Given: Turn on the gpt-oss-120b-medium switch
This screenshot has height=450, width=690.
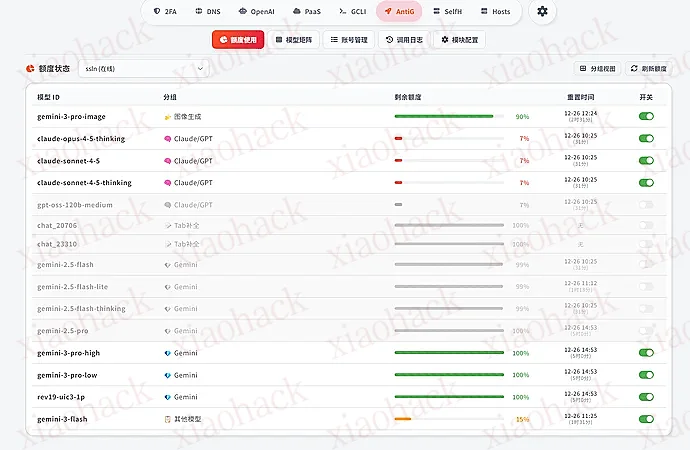Looking at the screenshot, I should tap(646, 204).
